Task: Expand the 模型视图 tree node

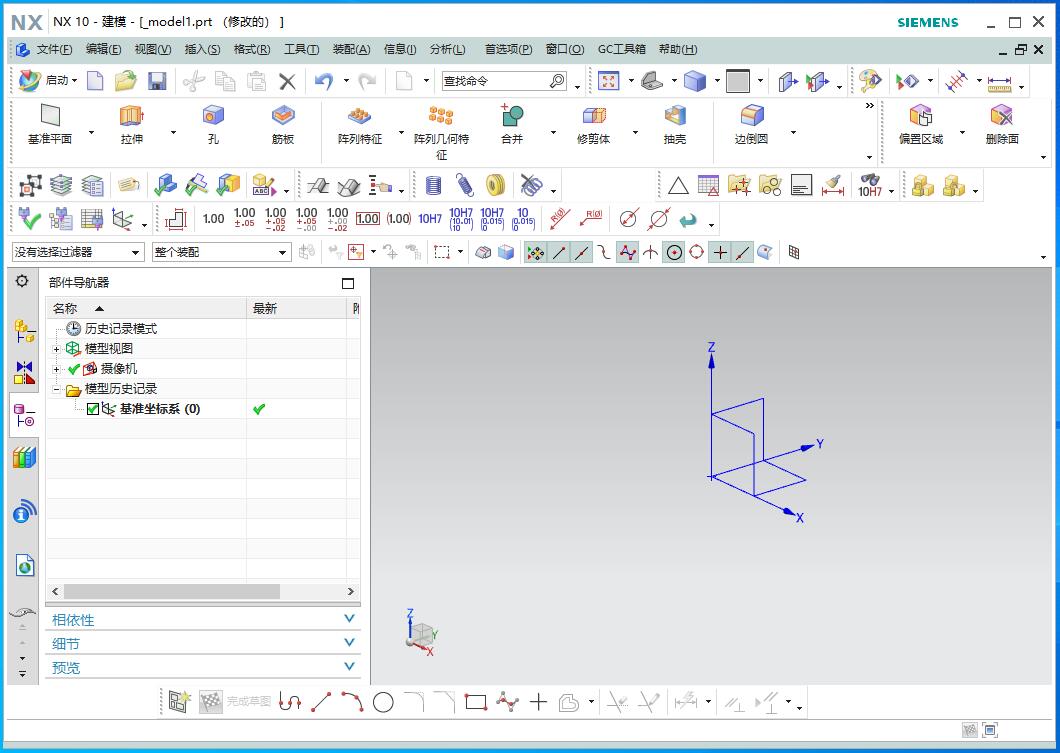Action: tap(57, 349)
